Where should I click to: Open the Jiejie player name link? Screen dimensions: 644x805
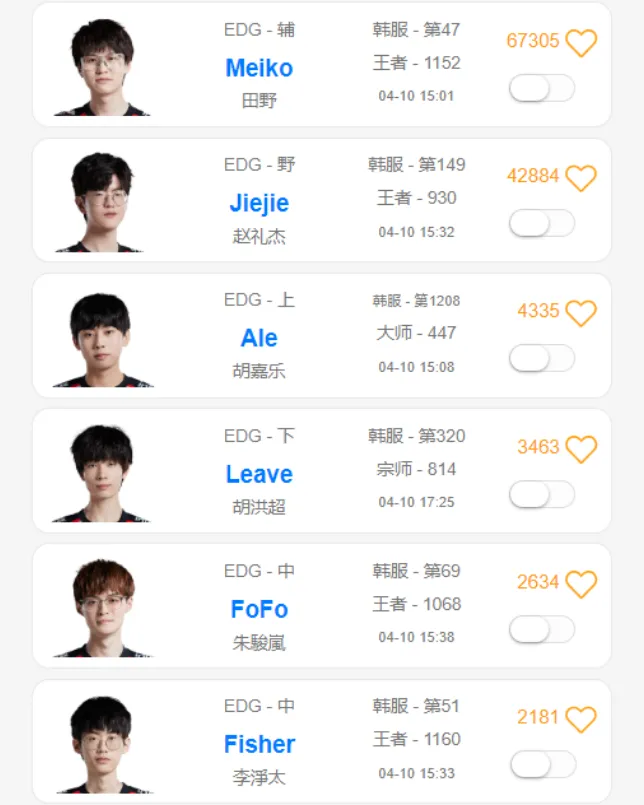pos(259,203)
